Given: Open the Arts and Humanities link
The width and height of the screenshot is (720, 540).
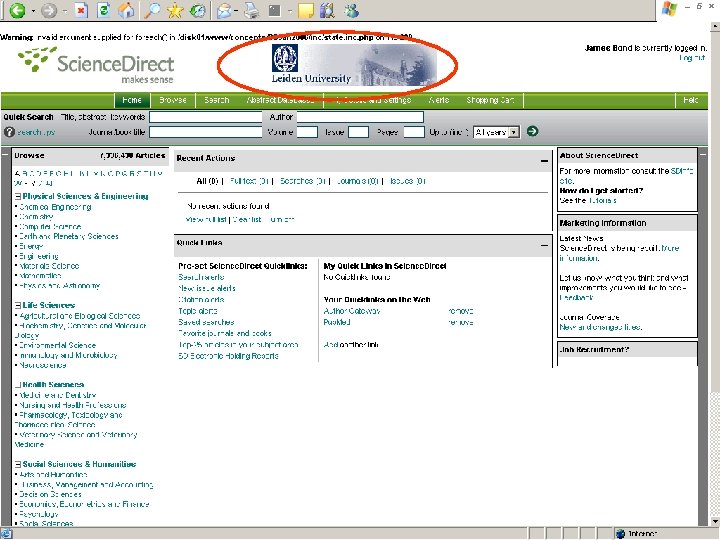Looking at the screenshot, I should click(x=53, y=475).
